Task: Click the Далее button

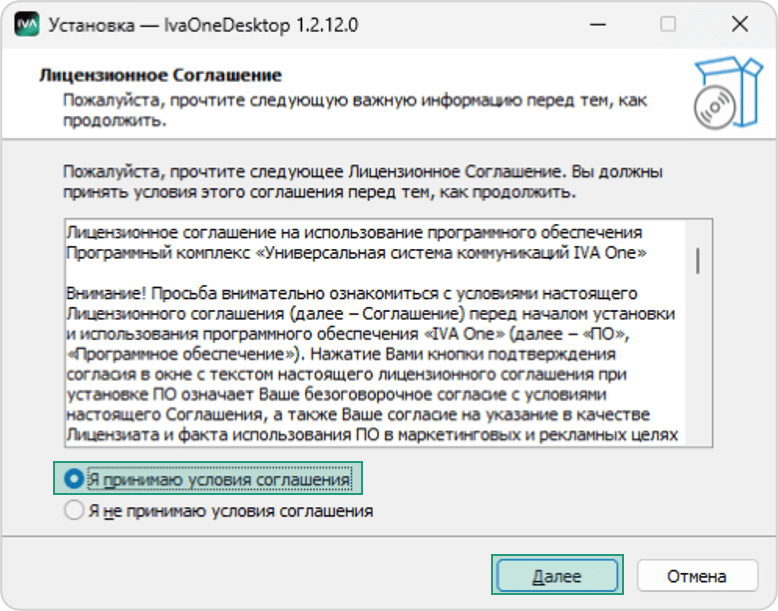Action: [557, 575]
